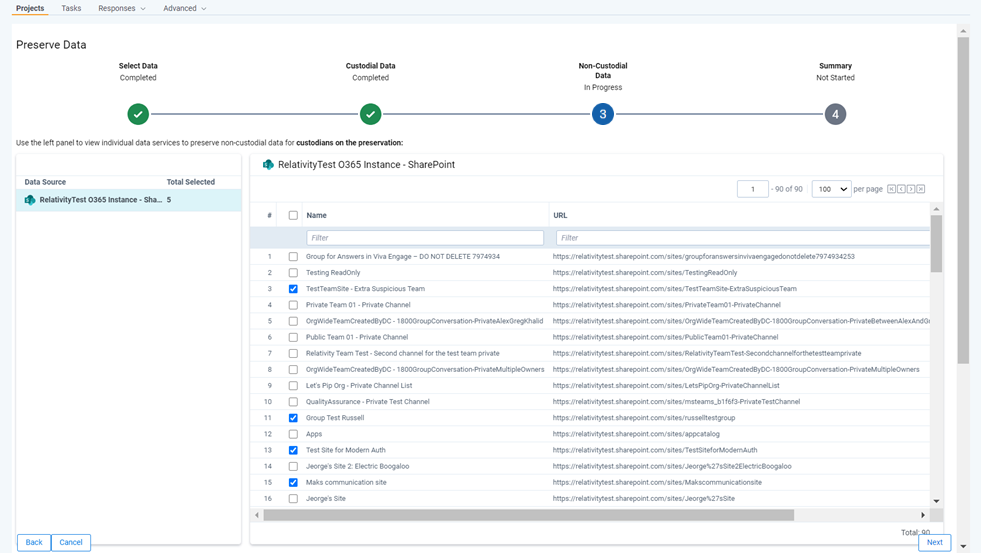Click step 3 Non-Custodial Data circle

pyautogui.click(x=602, y=114)
